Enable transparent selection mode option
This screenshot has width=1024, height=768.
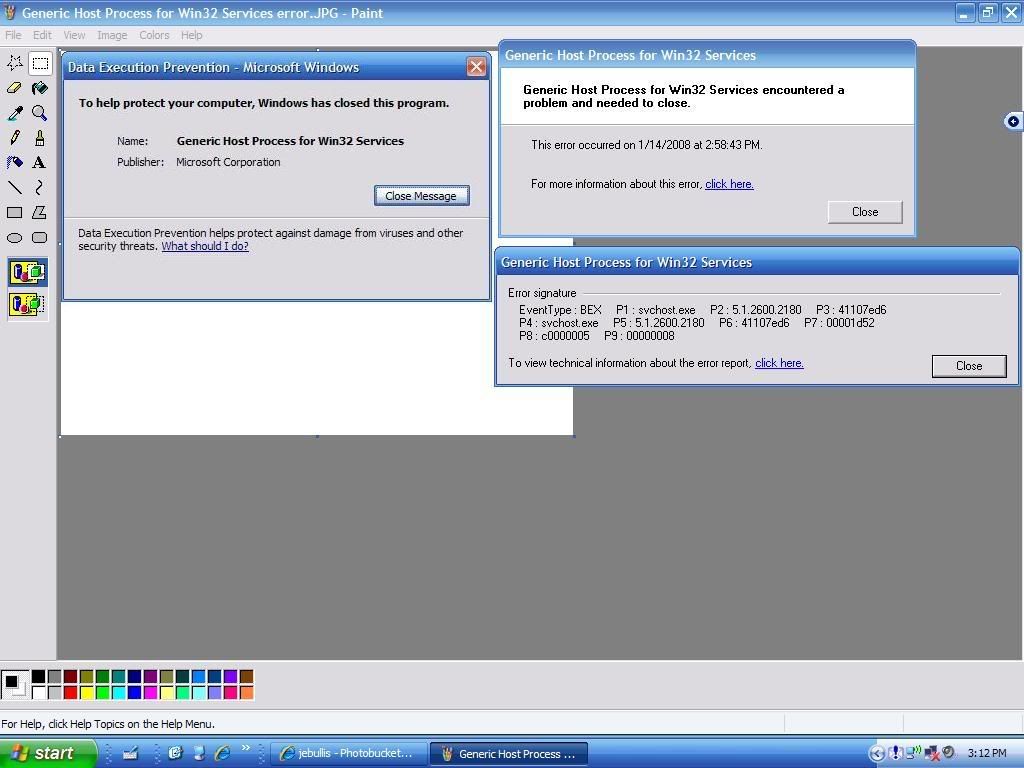[27, 304]
